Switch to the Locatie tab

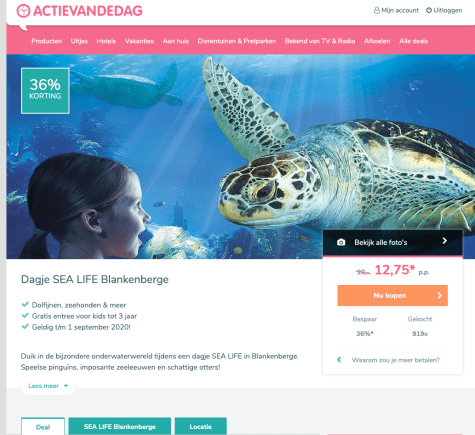click(x=201, y=426)
